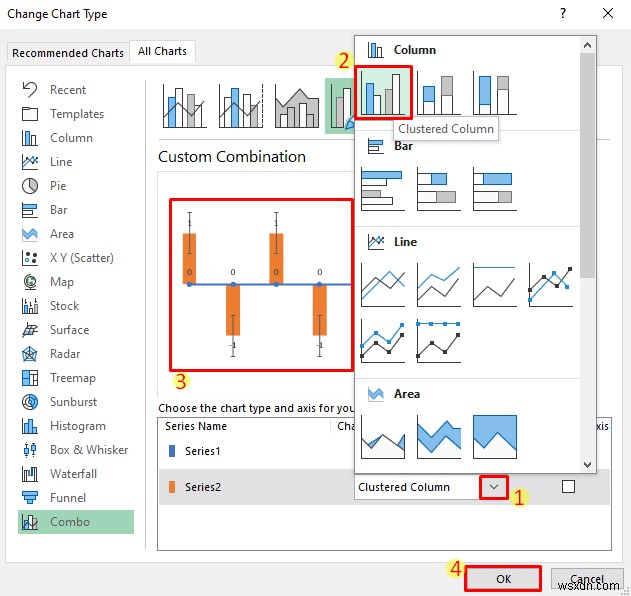
Task: Click the Series2 Clustered Column combo box
Action: pos(431,487)
